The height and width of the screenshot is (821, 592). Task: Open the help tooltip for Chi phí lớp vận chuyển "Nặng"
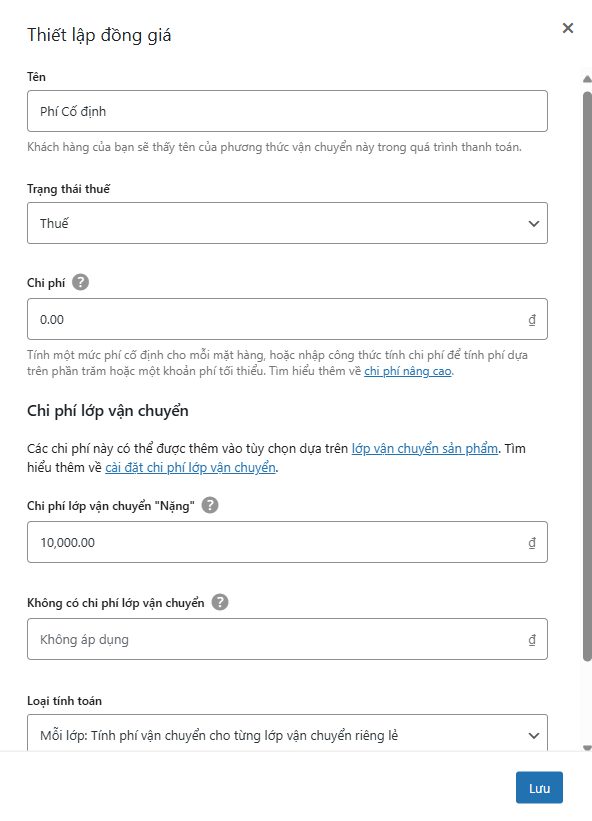pyautogui.click(x=210, y=505)
